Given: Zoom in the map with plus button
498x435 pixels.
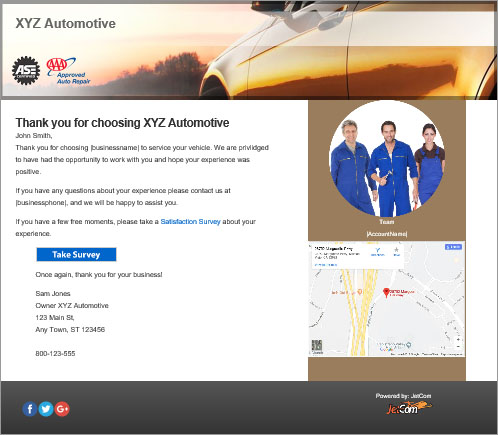Looking at the screenshot, I should (x=459, y=339).
